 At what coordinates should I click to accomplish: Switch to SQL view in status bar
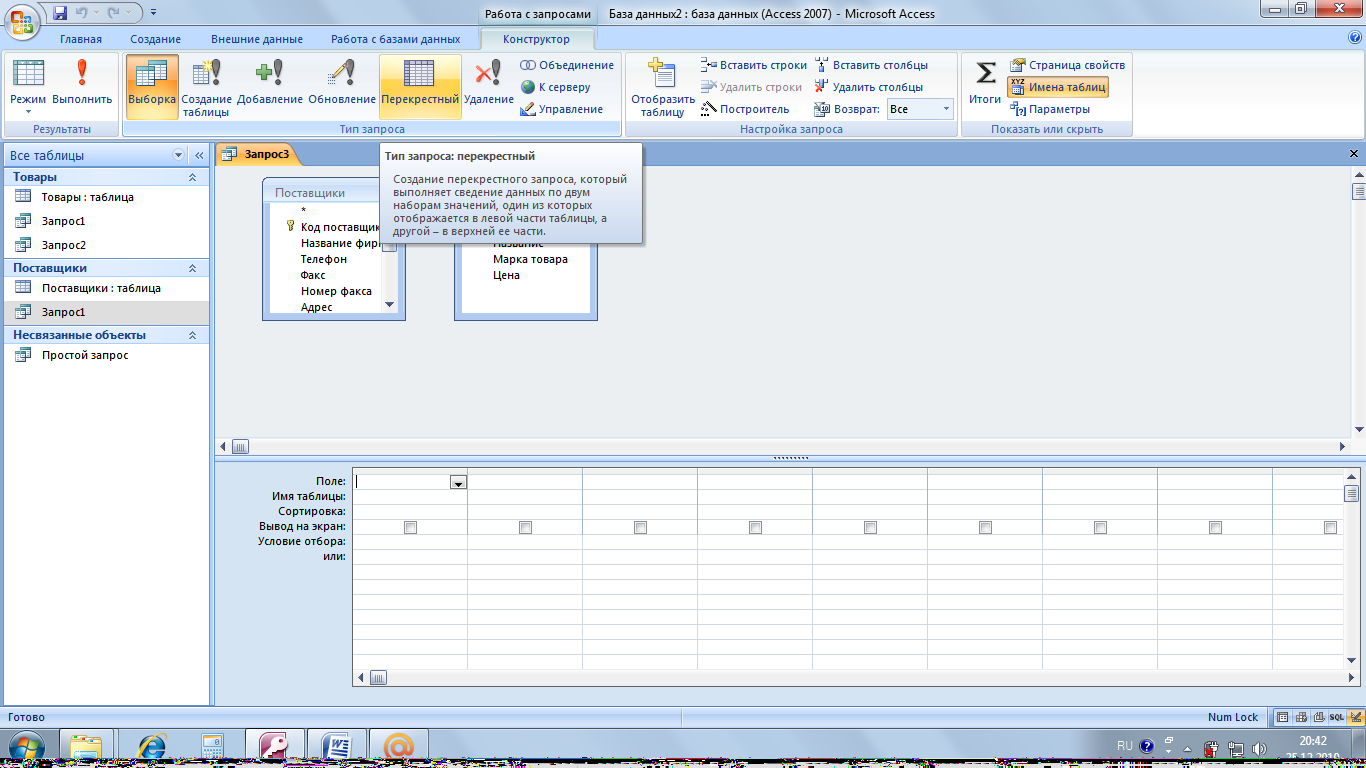point(1336,717)
